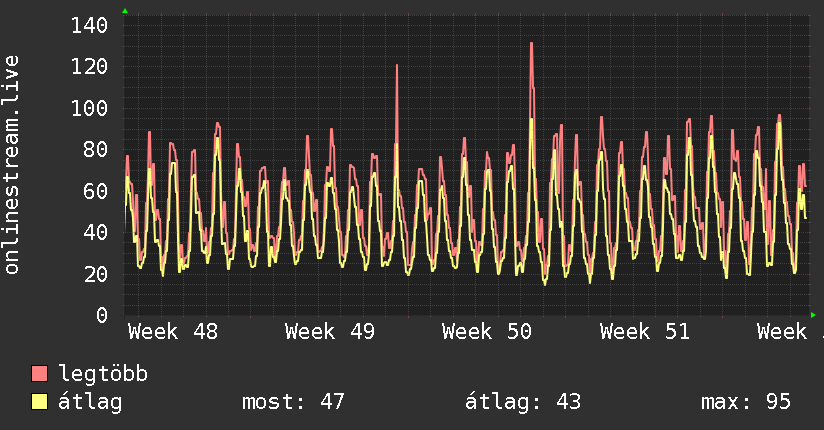
Task: Select the 'átlag: 43' statistic
Action: click(523, 402)
